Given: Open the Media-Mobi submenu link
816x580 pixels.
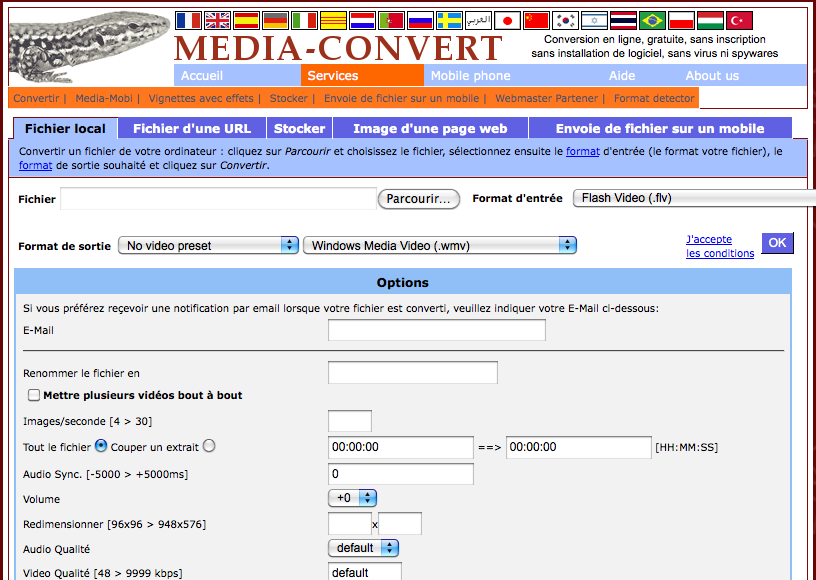Looking at the screenshot, I should [x=104, y=98].
